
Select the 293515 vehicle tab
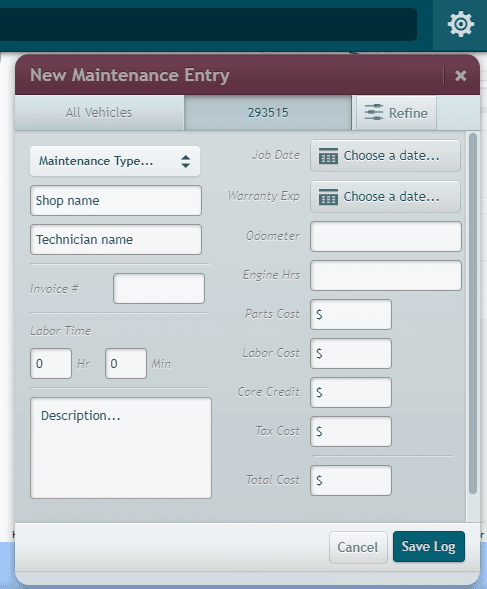click(268, 113)
